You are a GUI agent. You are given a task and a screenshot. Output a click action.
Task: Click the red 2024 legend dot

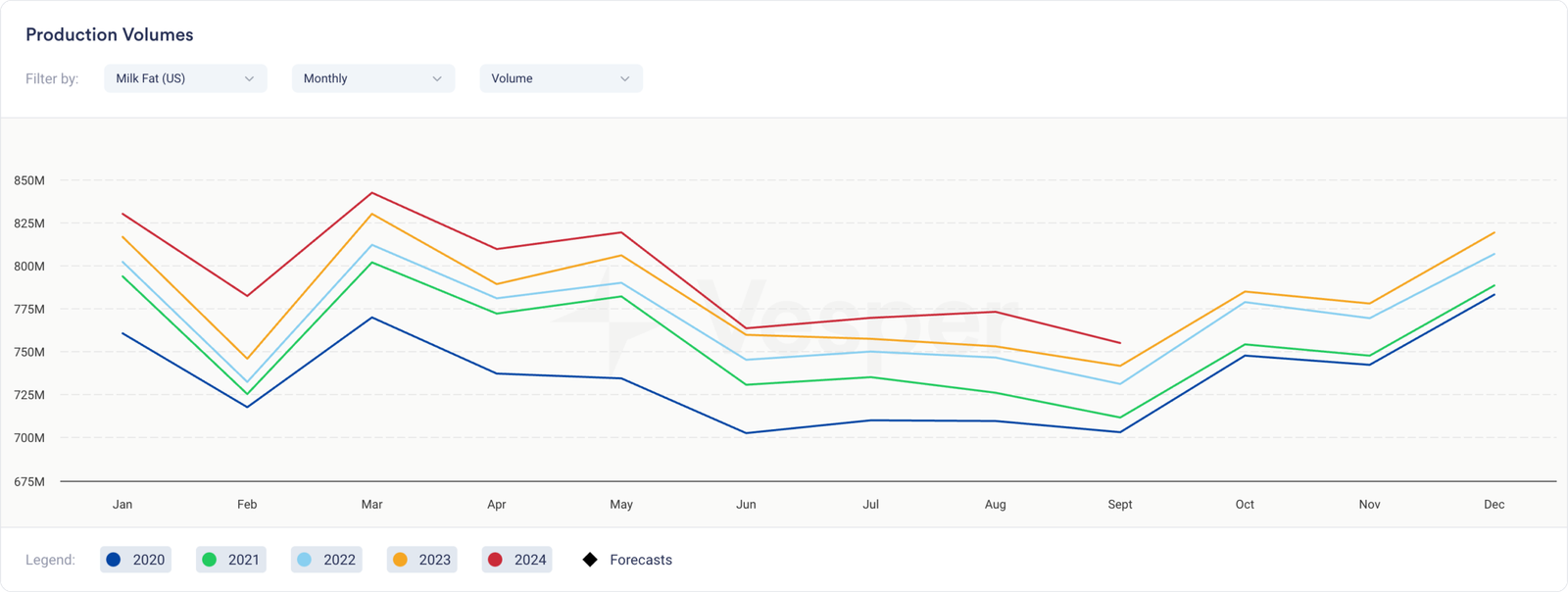coord(495,560)
